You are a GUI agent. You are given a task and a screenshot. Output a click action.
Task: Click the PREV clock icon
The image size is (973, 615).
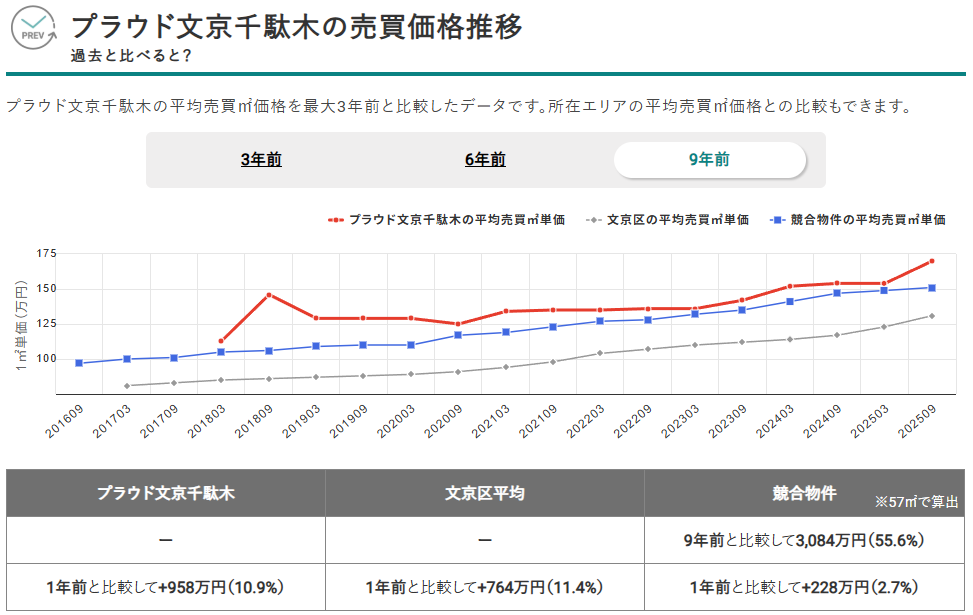pos(34,26)
